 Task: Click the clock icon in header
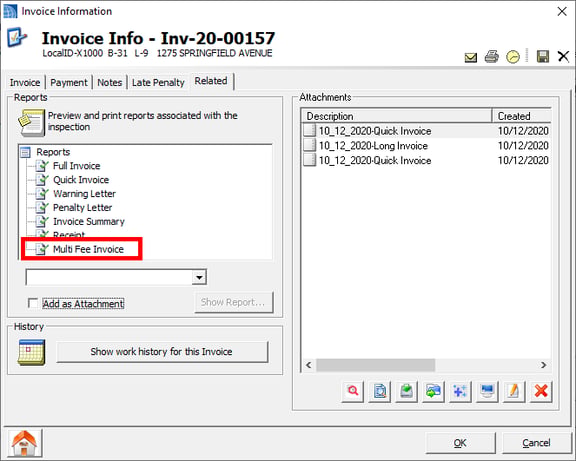pyautogui.click(x=513, y=57)
